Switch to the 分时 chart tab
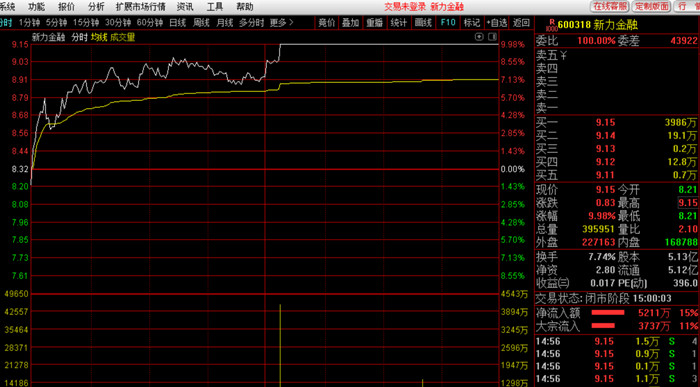Screen dimensions: 700x387 (6, 22)
